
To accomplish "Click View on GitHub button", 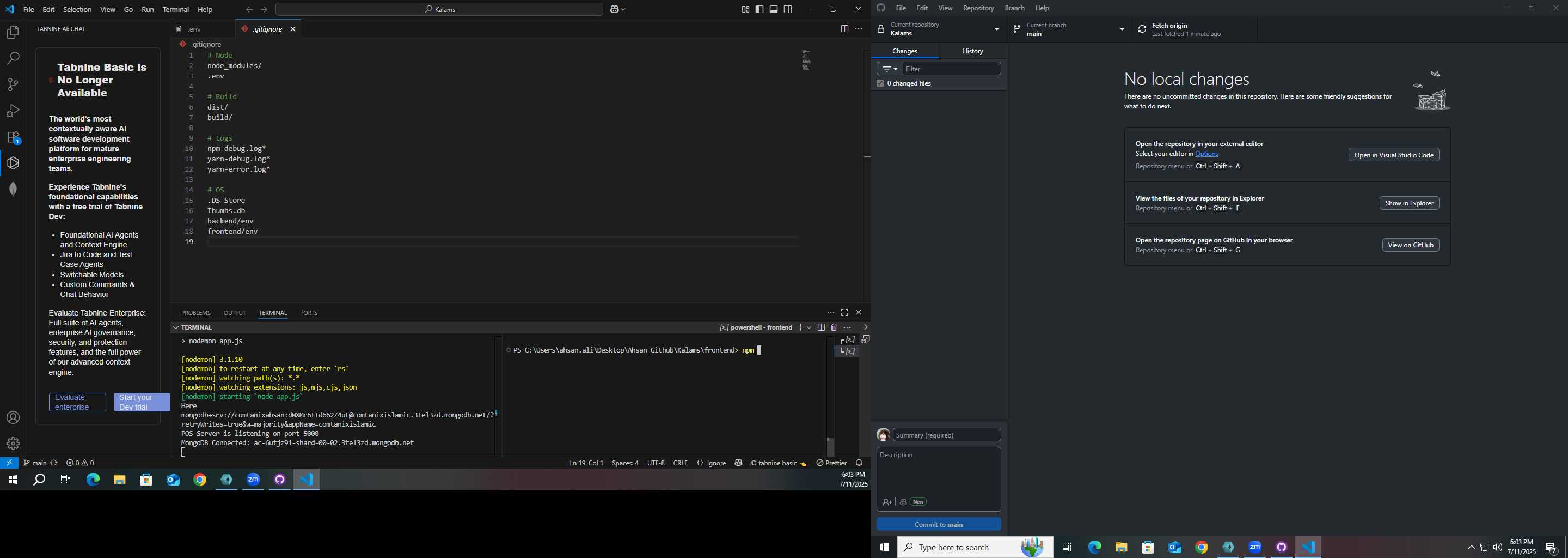I will point(1410,245).
